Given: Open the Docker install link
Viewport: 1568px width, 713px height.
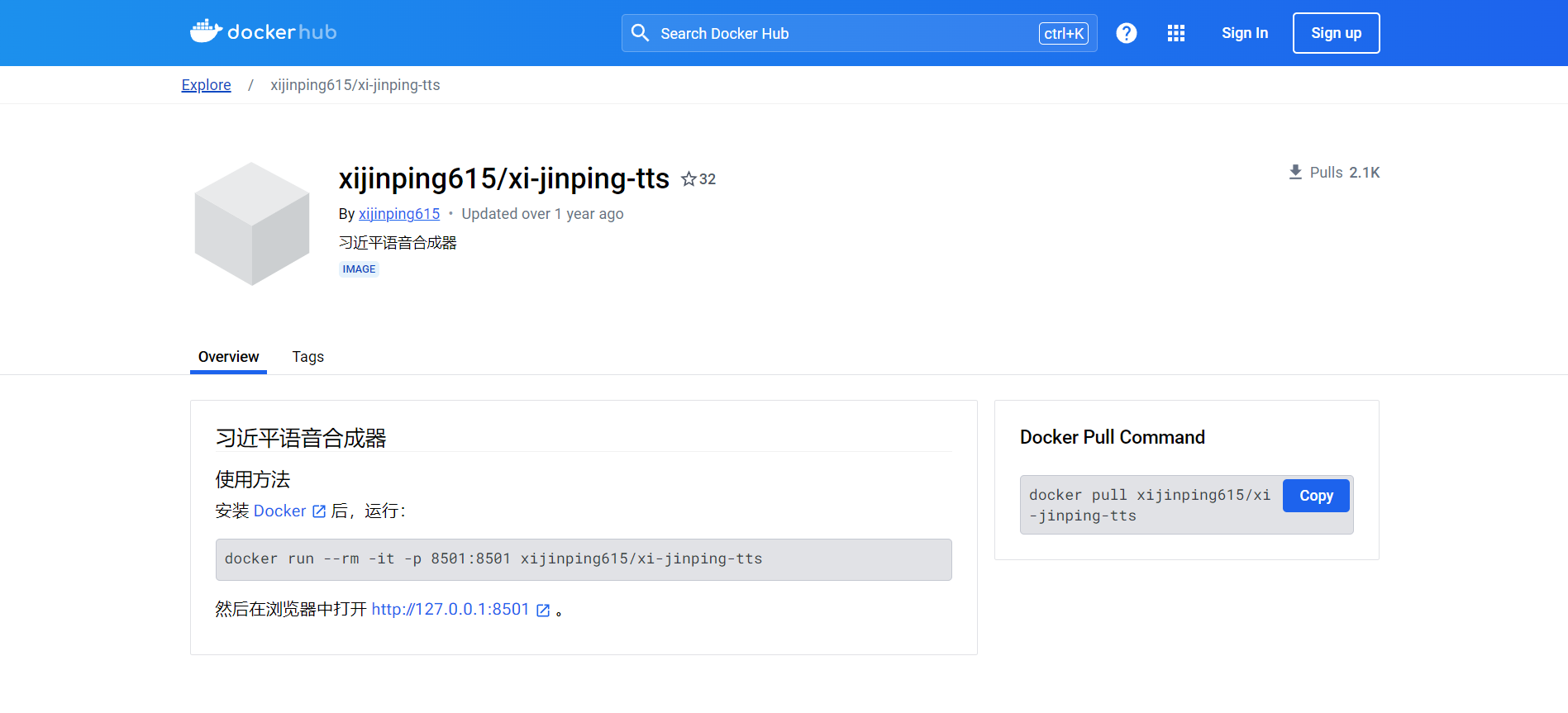Looking at the screenshot, I should point(289,511).
